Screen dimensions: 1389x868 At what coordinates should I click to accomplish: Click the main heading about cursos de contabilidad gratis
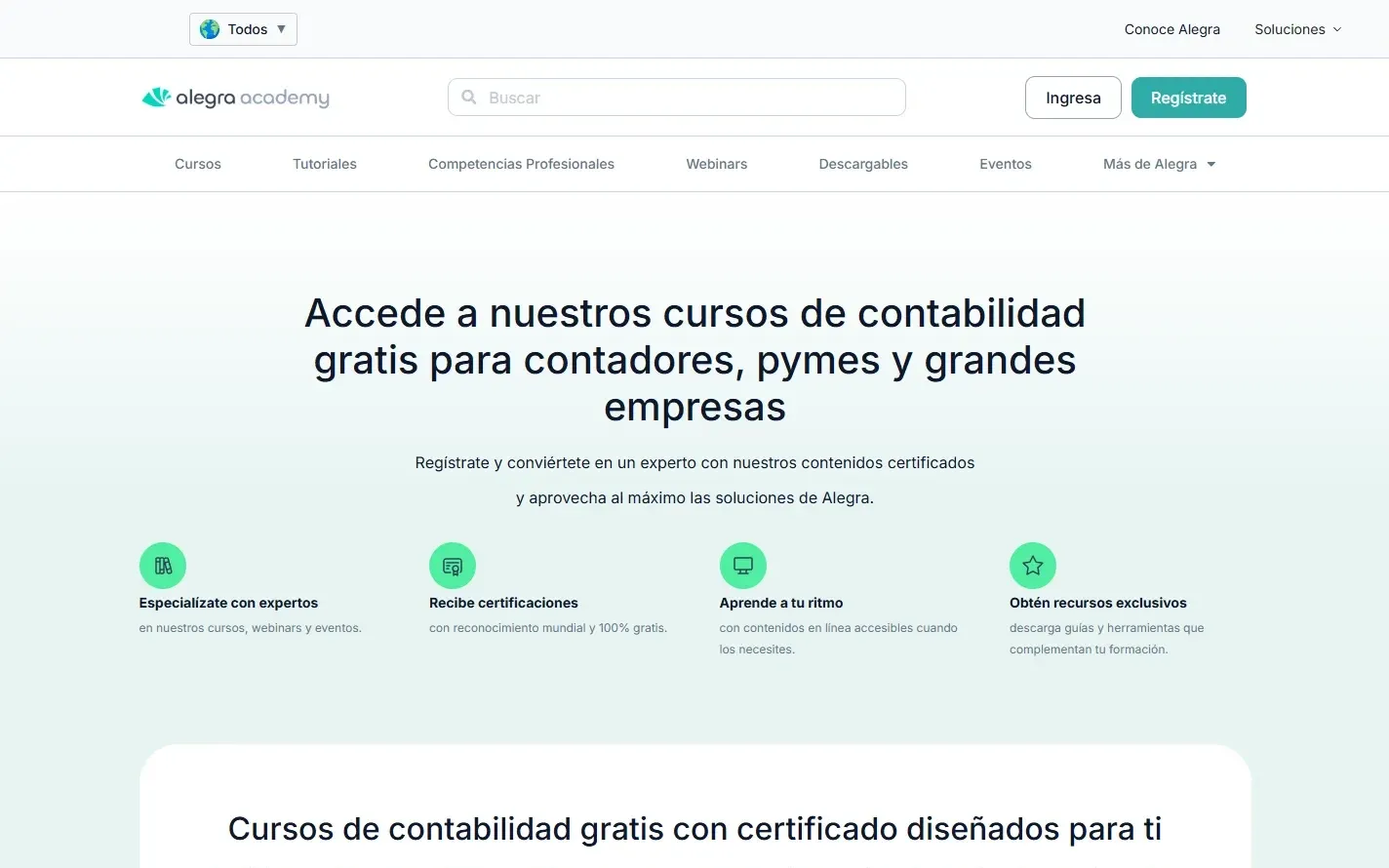(x=694, y=360)
